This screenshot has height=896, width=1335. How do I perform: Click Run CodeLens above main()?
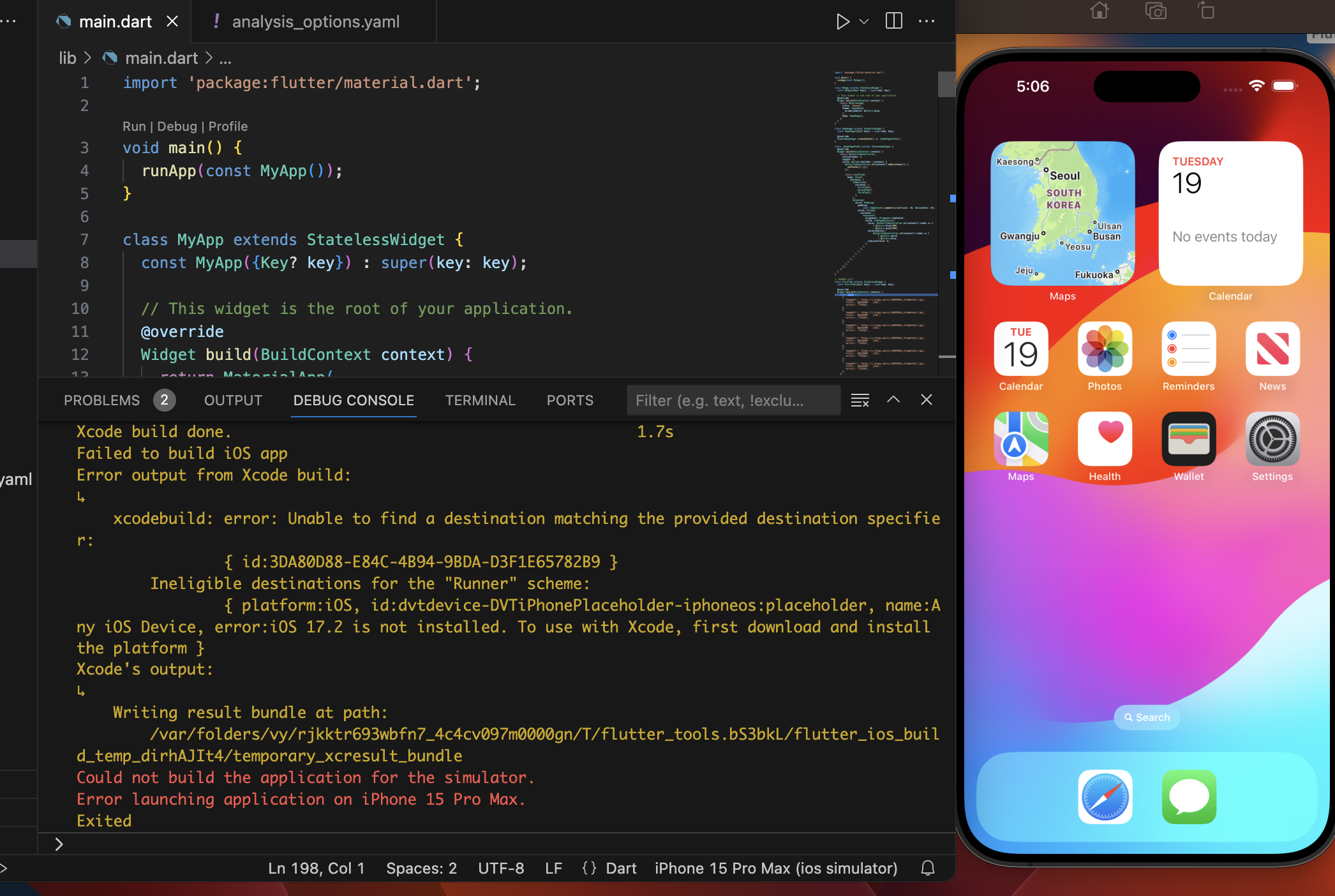pos(134,126)
